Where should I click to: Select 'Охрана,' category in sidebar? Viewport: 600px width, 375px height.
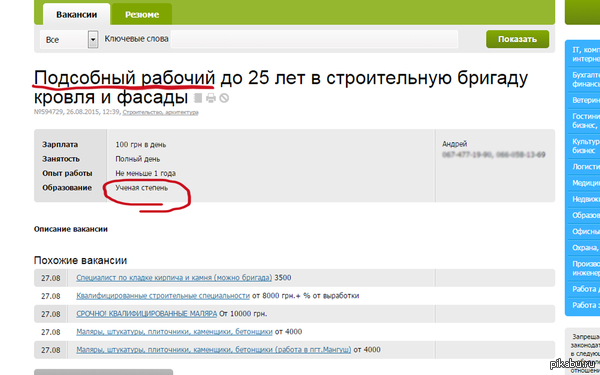click(585, 248)
